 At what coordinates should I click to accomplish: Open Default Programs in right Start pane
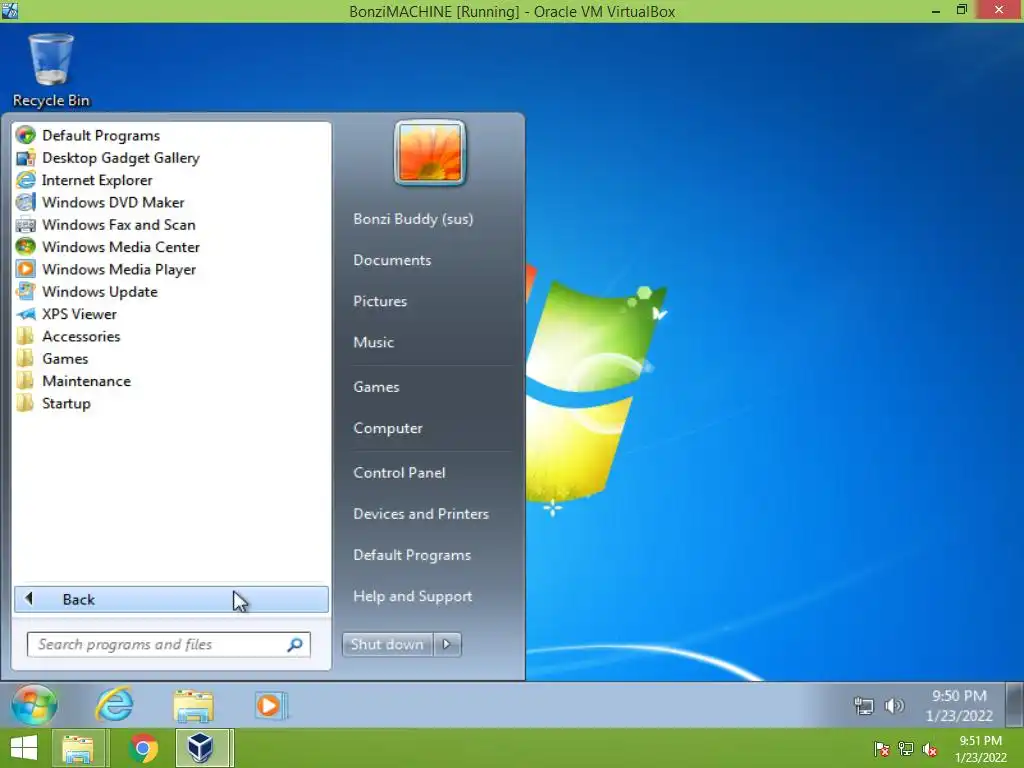point(411,555)
